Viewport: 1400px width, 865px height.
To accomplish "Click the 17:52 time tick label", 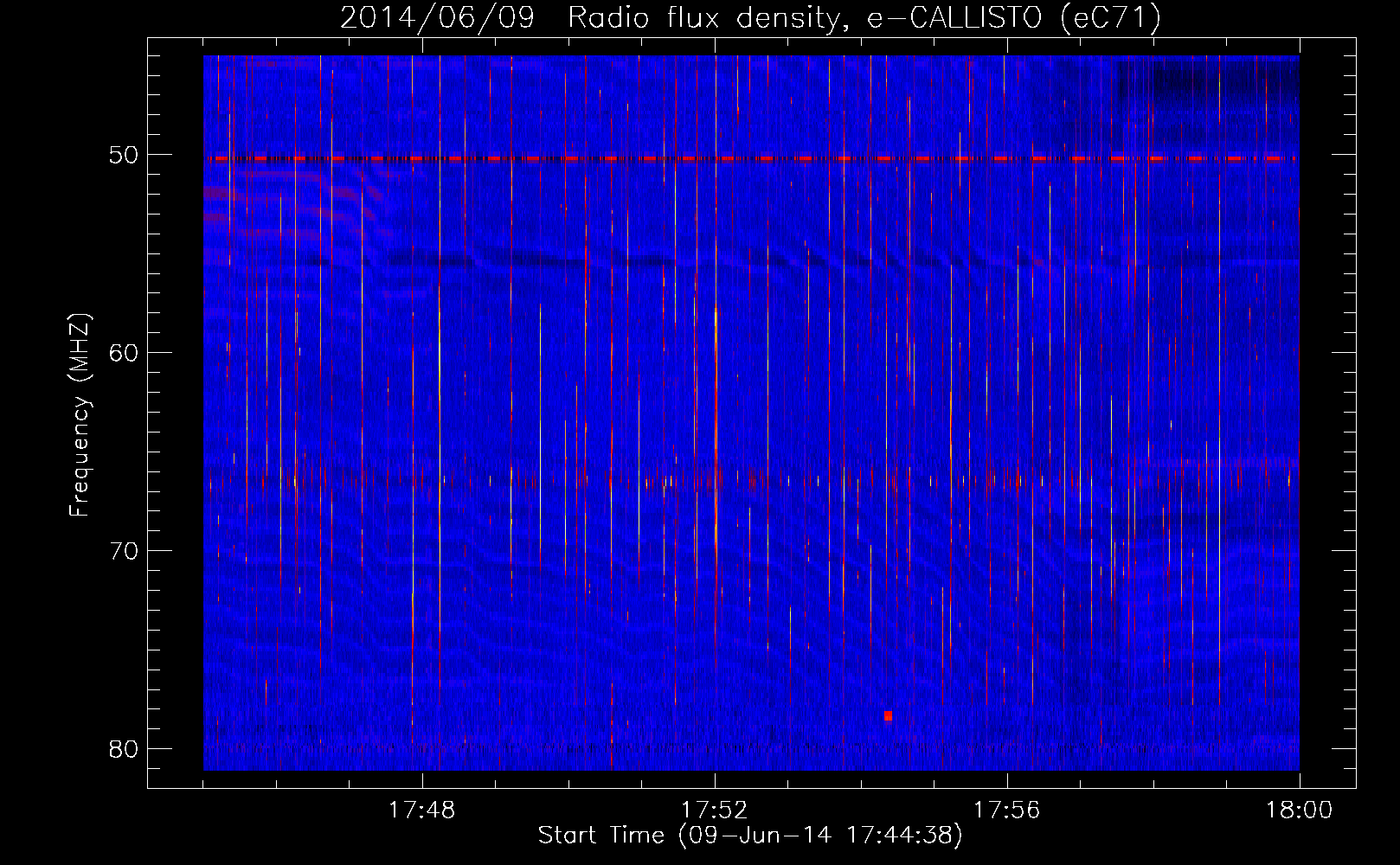I will [x=715, y=811].
